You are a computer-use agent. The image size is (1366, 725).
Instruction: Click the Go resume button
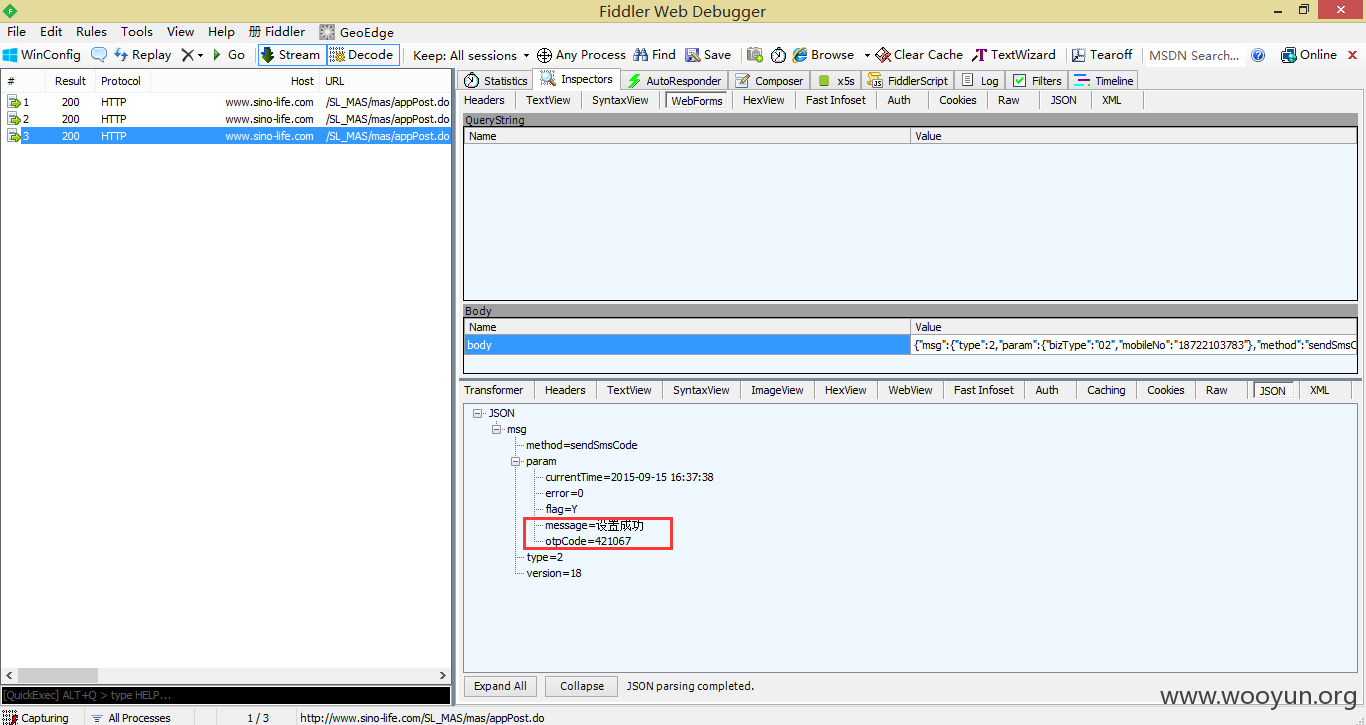point(228,55)
